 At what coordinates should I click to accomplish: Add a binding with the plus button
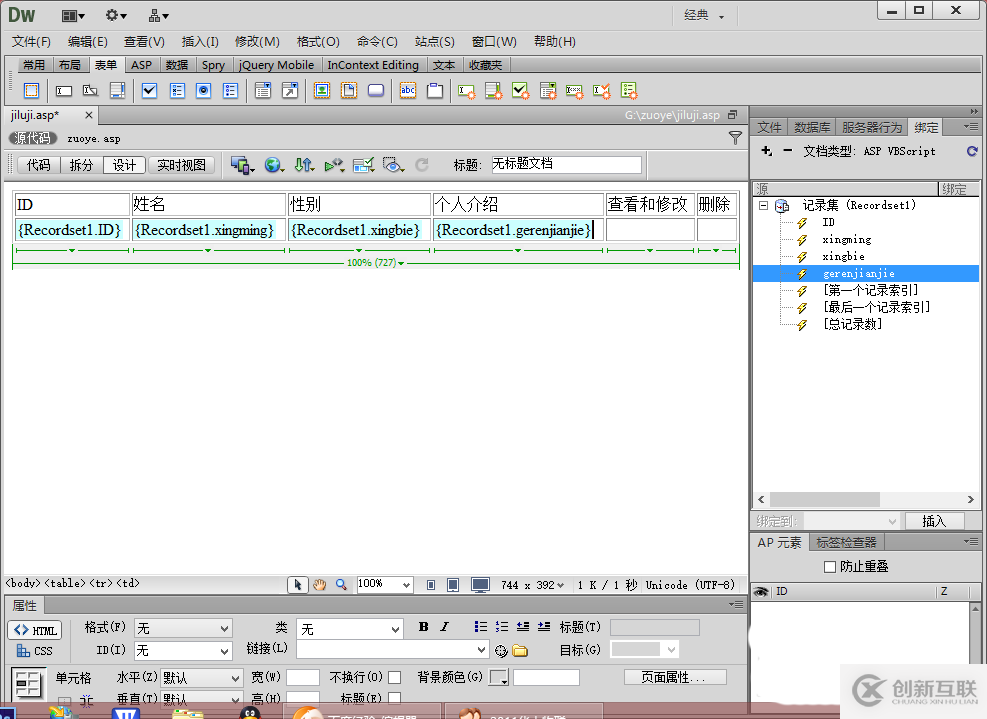pyautogui.click(x=766, y=150)
